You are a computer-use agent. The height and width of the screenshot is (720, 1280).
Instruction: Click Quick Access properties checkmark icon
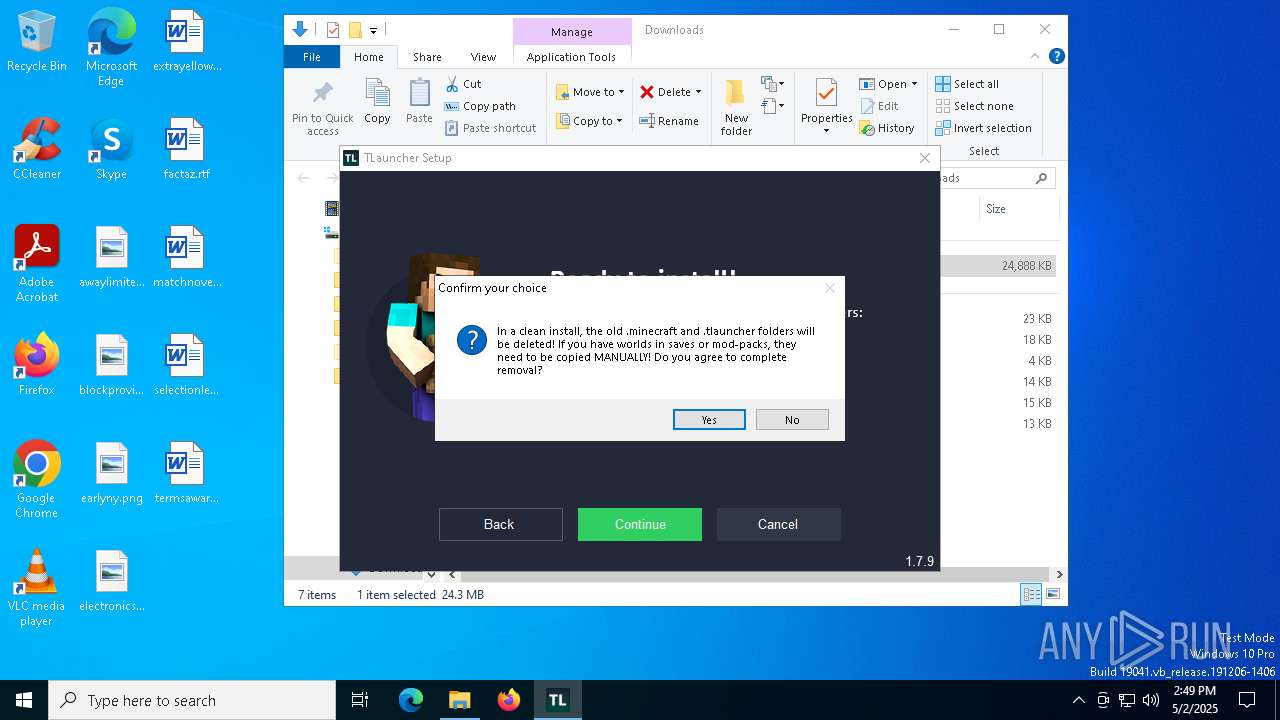[333, 30]
